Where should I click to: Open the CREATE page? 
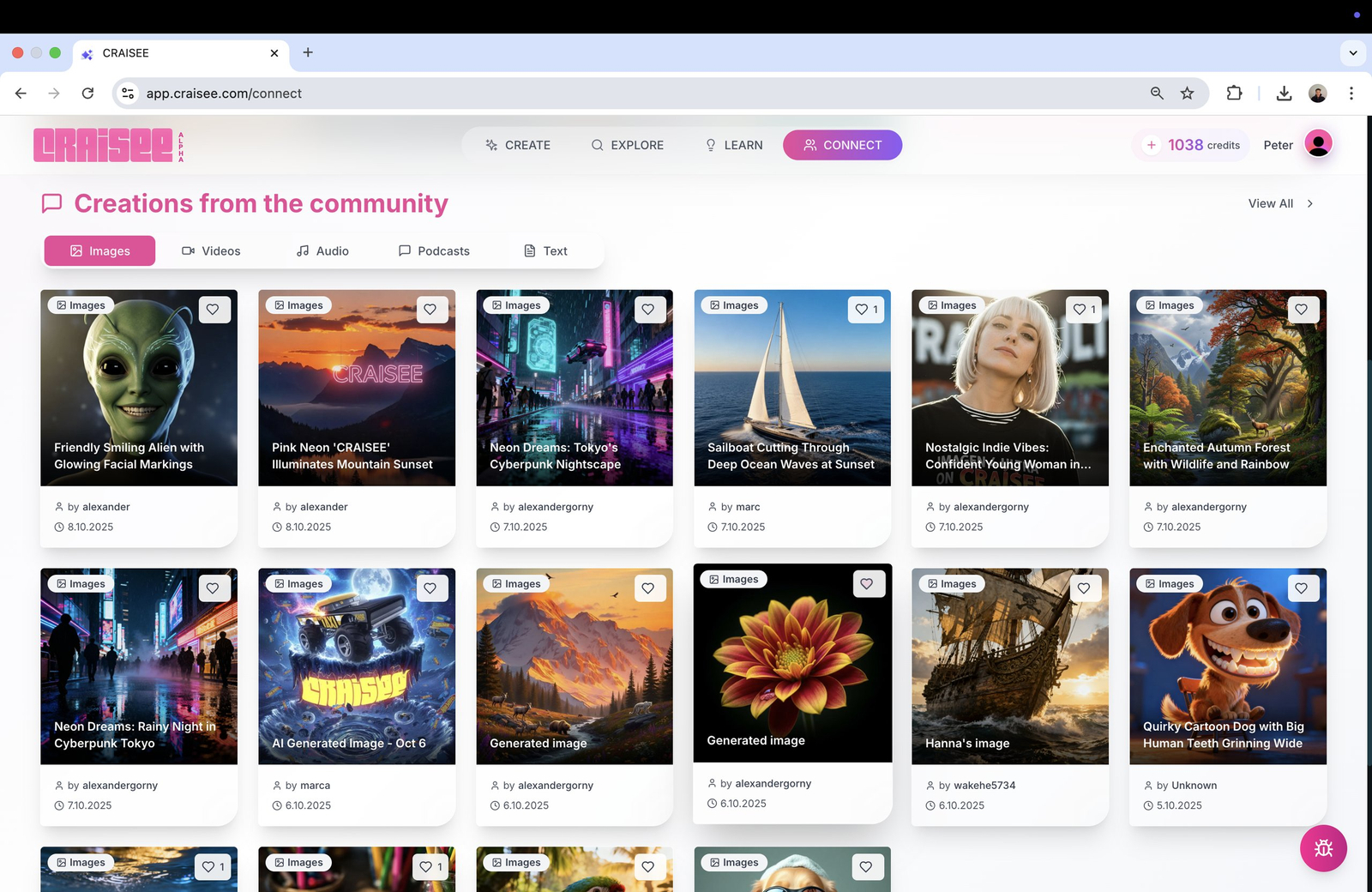coord(518,145)
